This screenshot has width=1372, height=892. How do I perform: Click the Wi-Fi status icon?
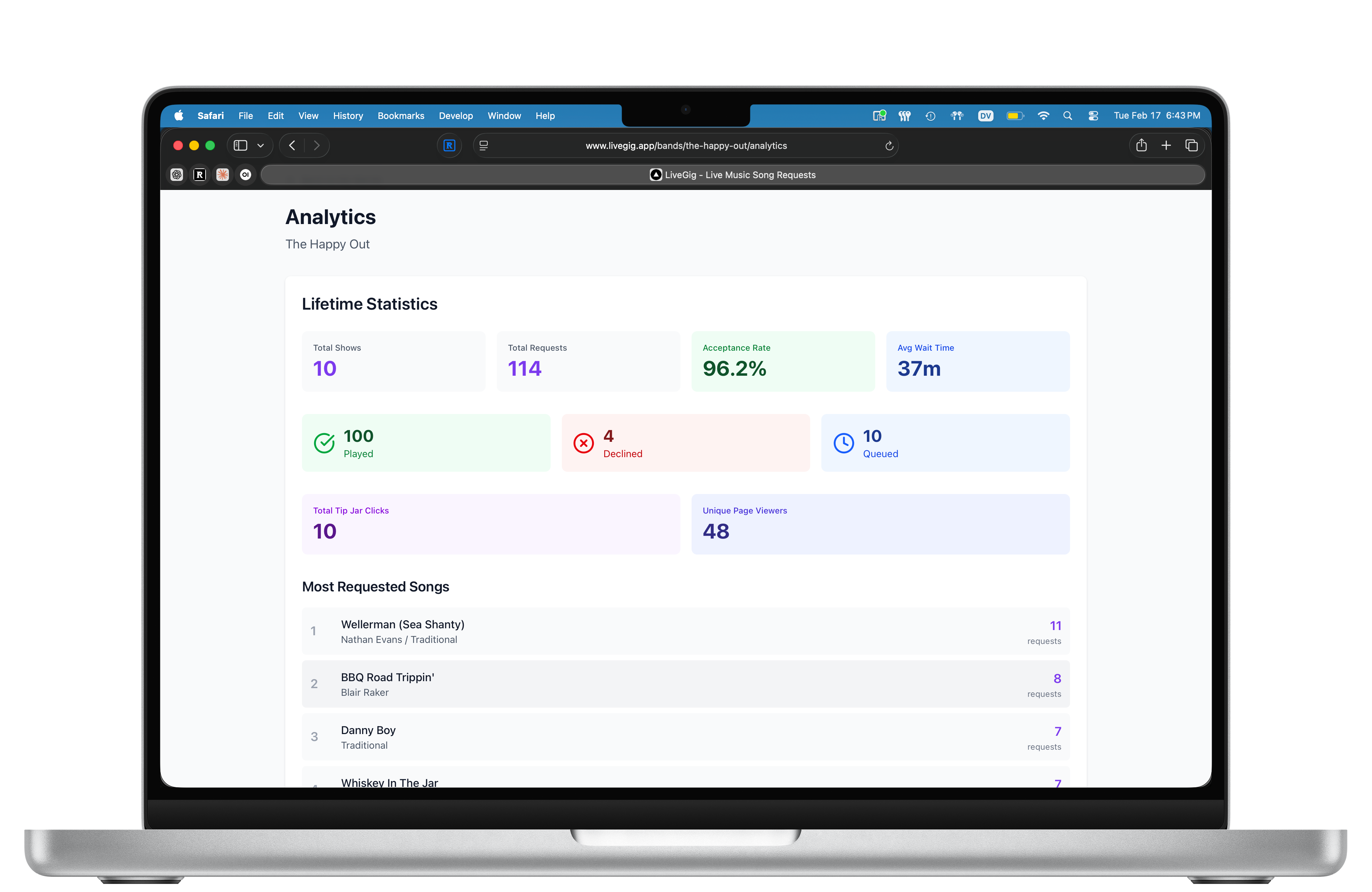(1043, 115)
